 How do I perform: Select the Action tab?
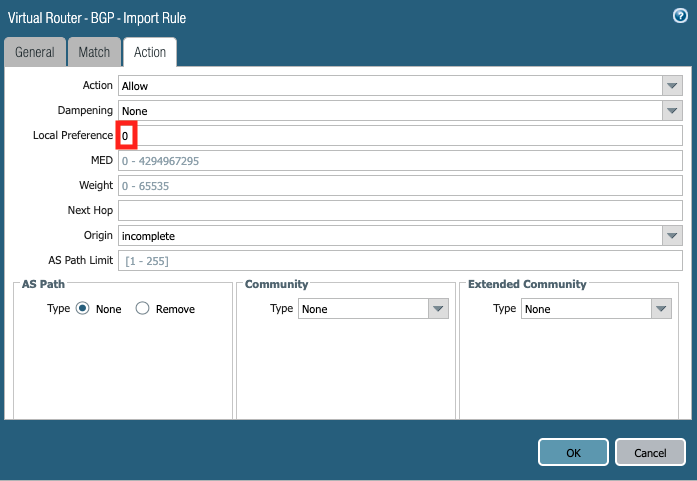[150, 52]
